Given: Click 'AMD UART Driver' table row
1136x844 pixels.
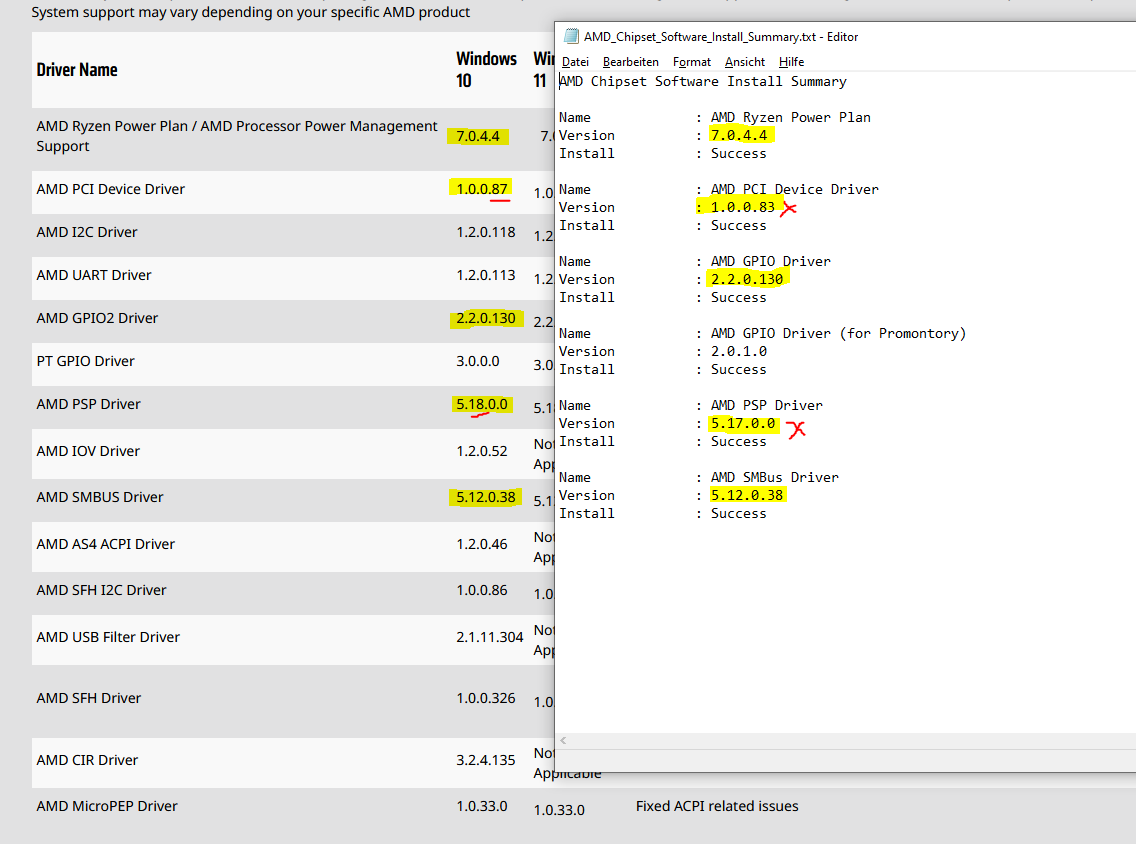Looking at the screenshot, I should tap(93, 275).
